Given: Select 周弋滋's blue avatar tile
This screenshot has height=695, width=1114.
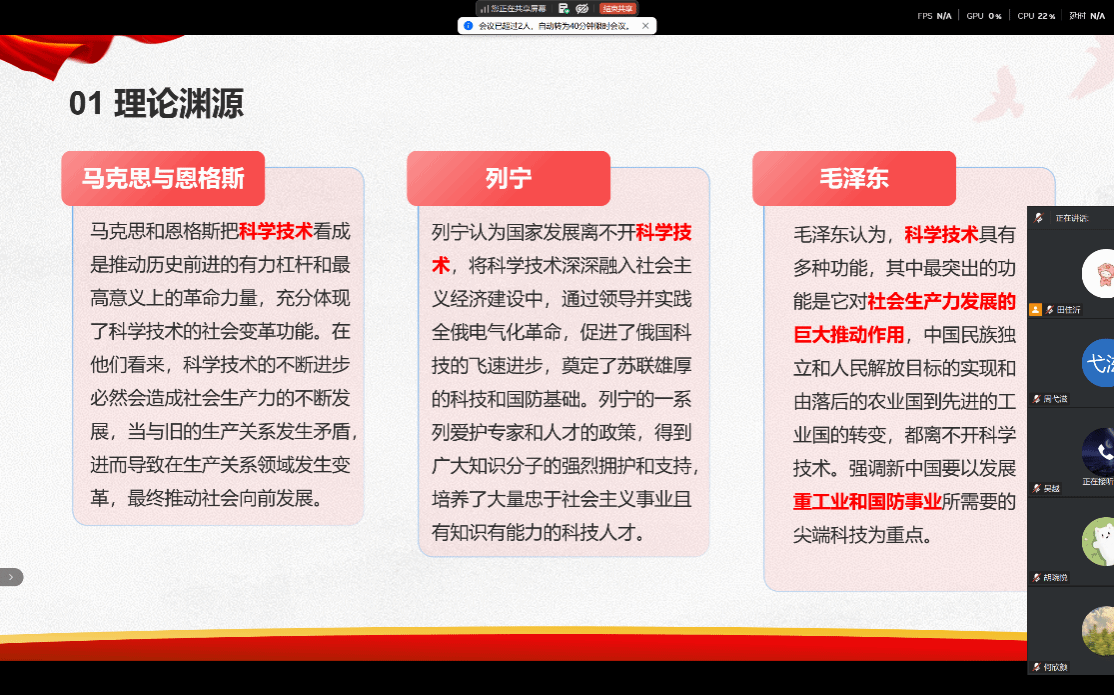Looking at the screenshot, I should pos(1097,363).
